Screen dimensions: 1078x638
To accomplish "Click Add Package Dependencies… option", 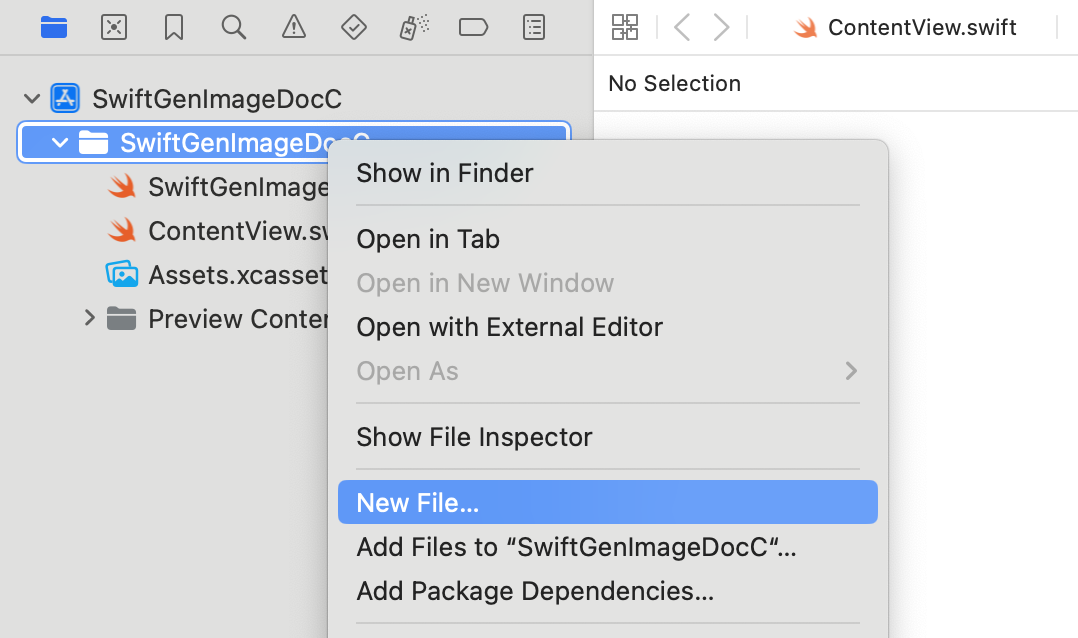I will click(534, 591).
